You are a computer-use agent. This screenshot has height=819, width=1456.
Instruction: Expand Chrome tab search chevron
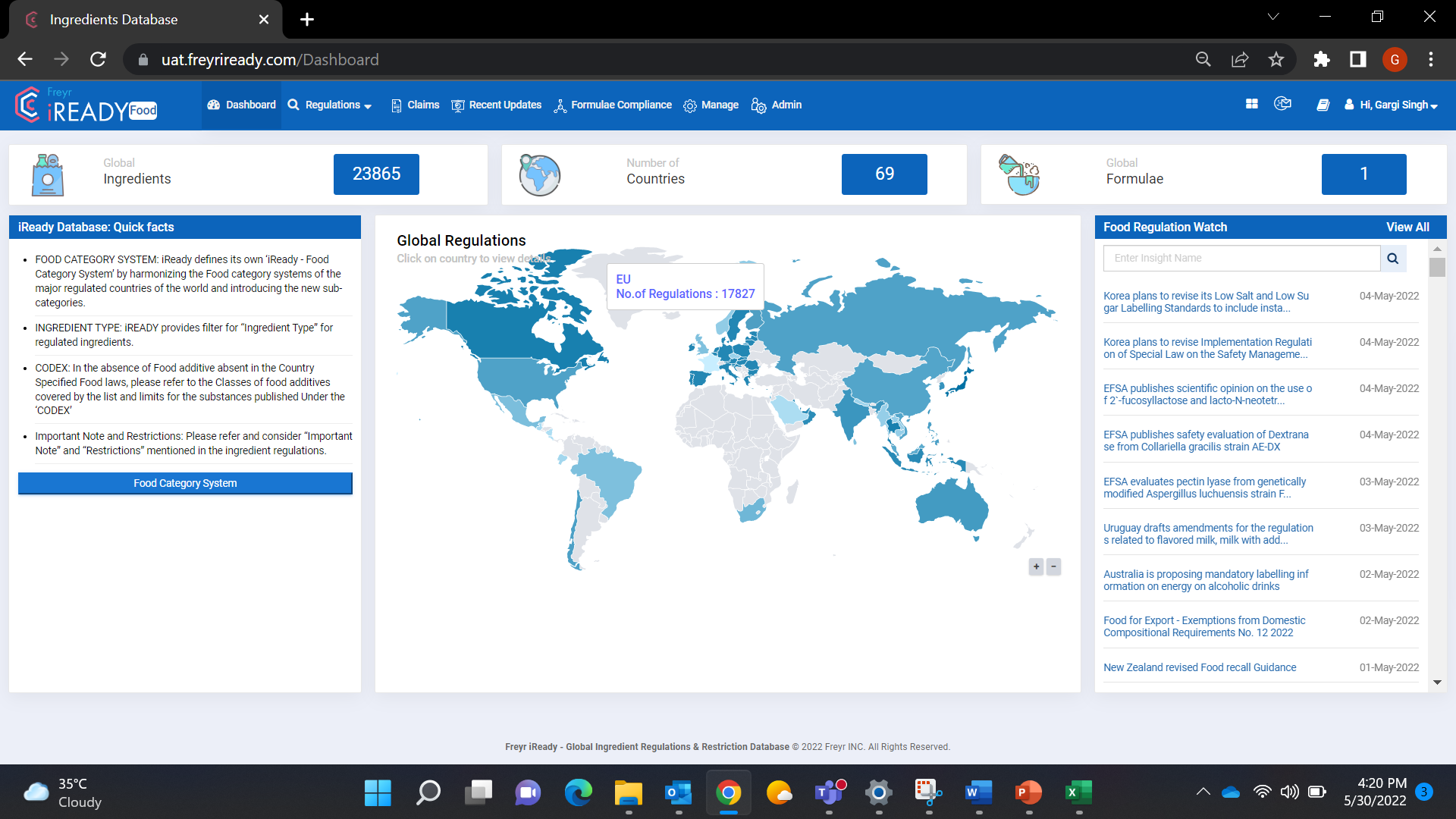click(1273, 17)
